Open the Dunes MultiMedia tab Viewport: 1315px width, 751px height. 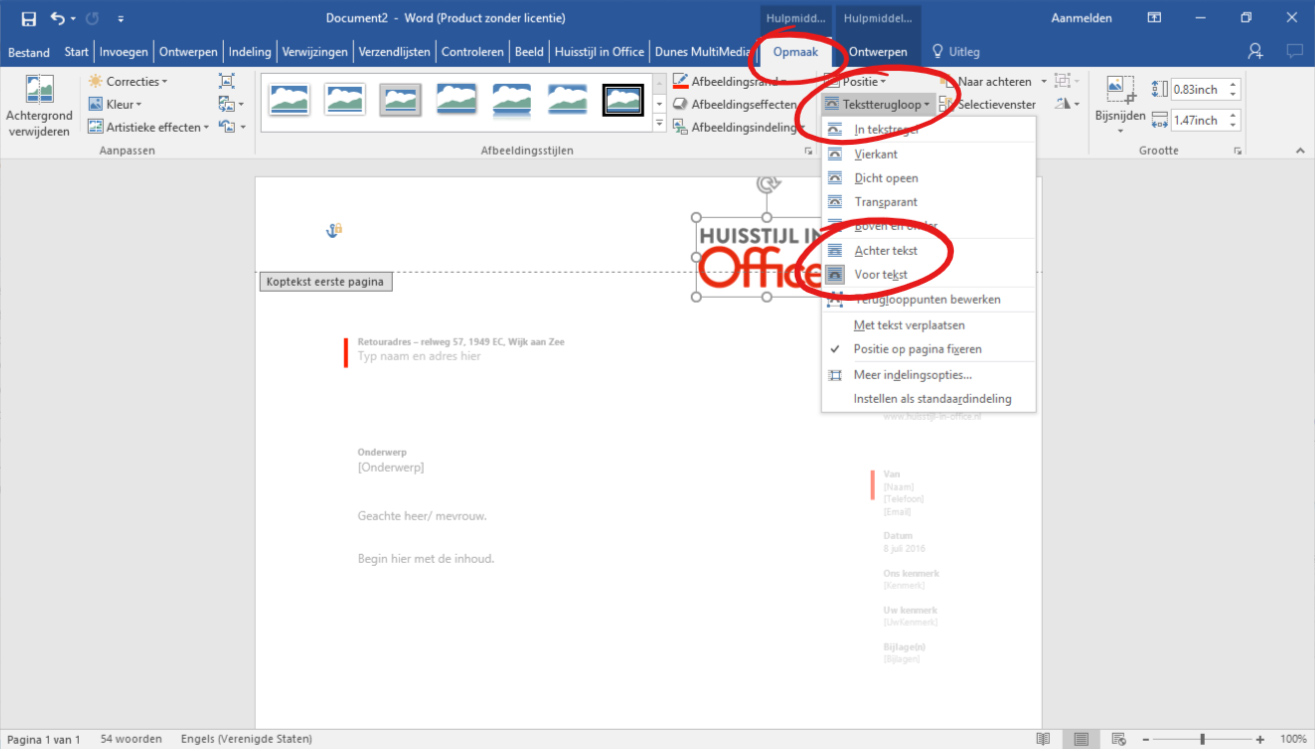click(x=701, y=52)
